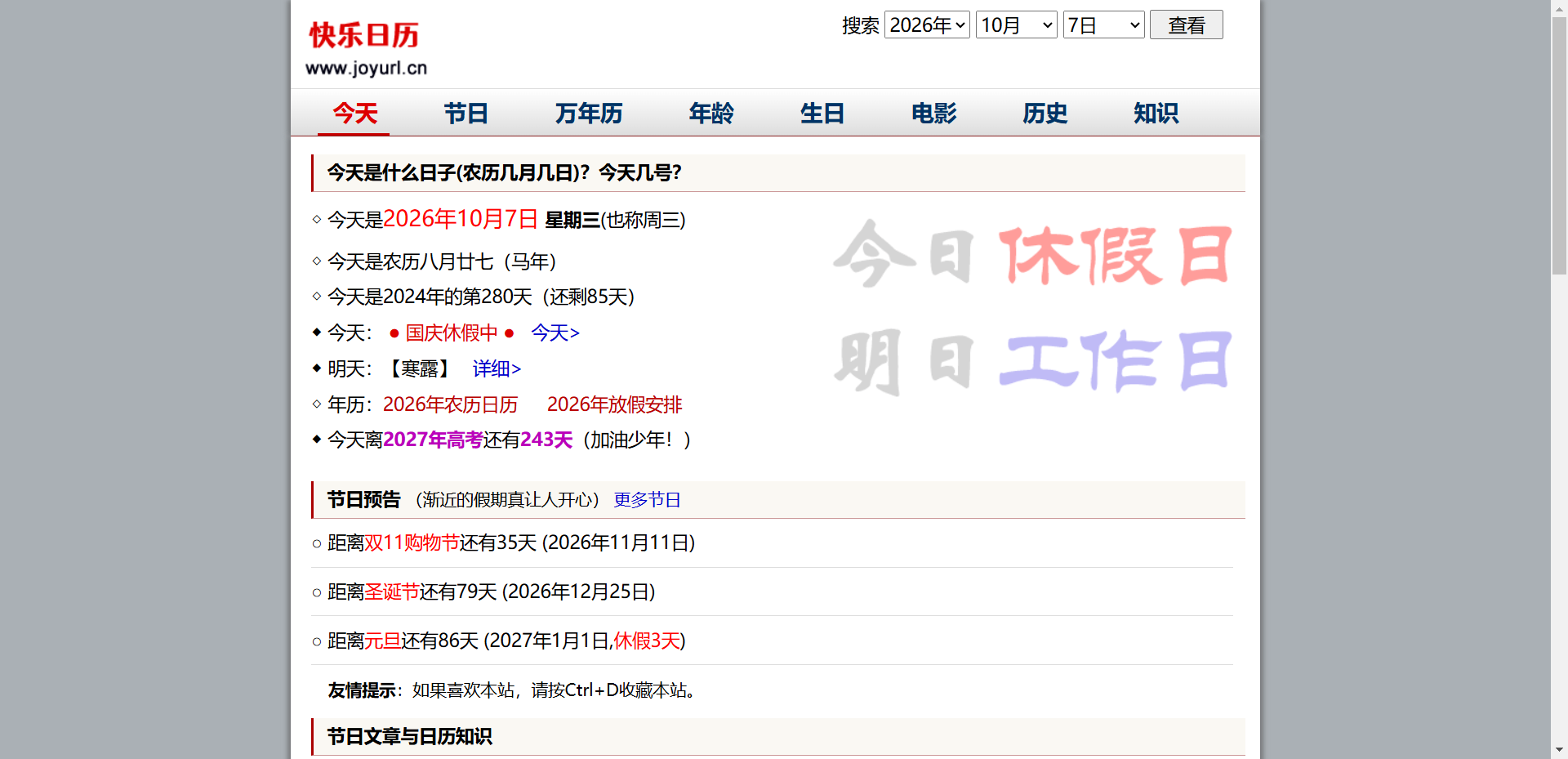Open the month dropdown showing 10月
The width and height of the screenshot is (1568, 759).
pyautogui.click(x=1017, y=25)
